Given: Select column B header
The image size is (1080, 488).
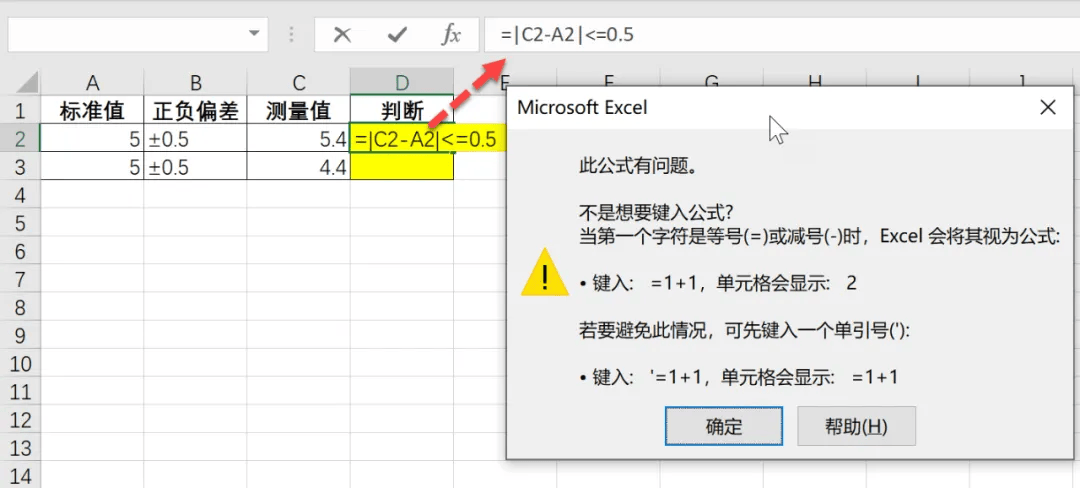Looking at the screenshot, I should click(196, 83).
